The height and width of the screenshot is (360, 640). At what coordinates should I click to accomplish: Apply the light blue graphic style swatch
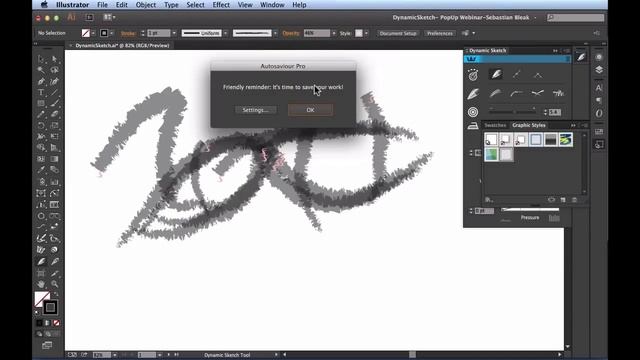tap(536, 140)
